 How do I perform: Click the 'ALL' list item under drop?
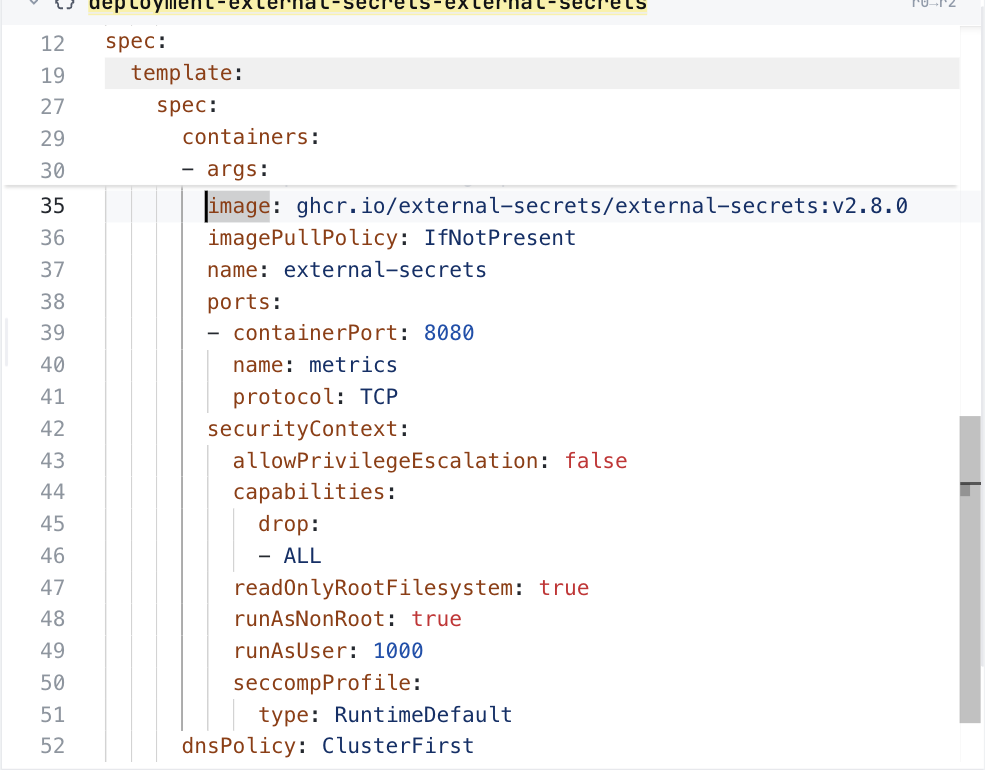click(x=302, y=556)
